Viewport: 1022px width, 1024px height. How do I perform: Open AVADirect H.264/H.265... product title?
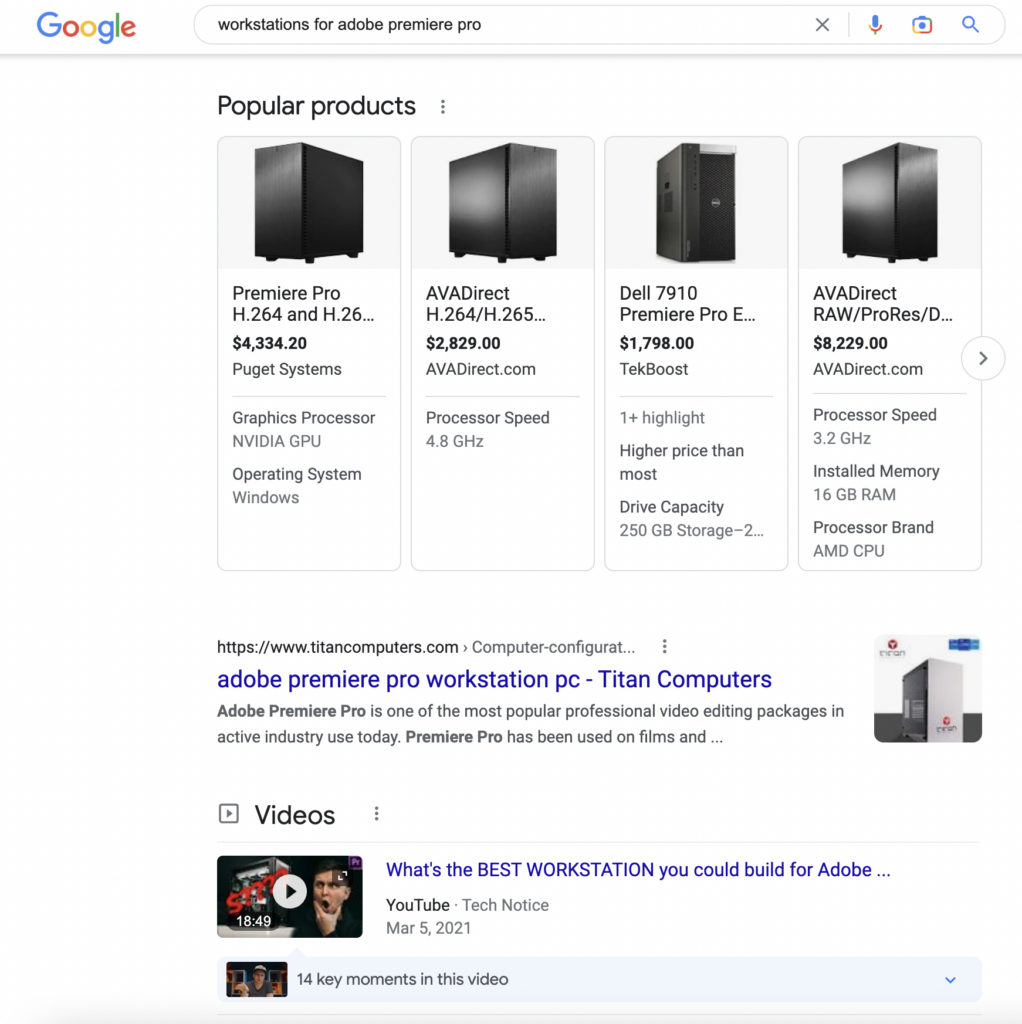click(485, 304)
